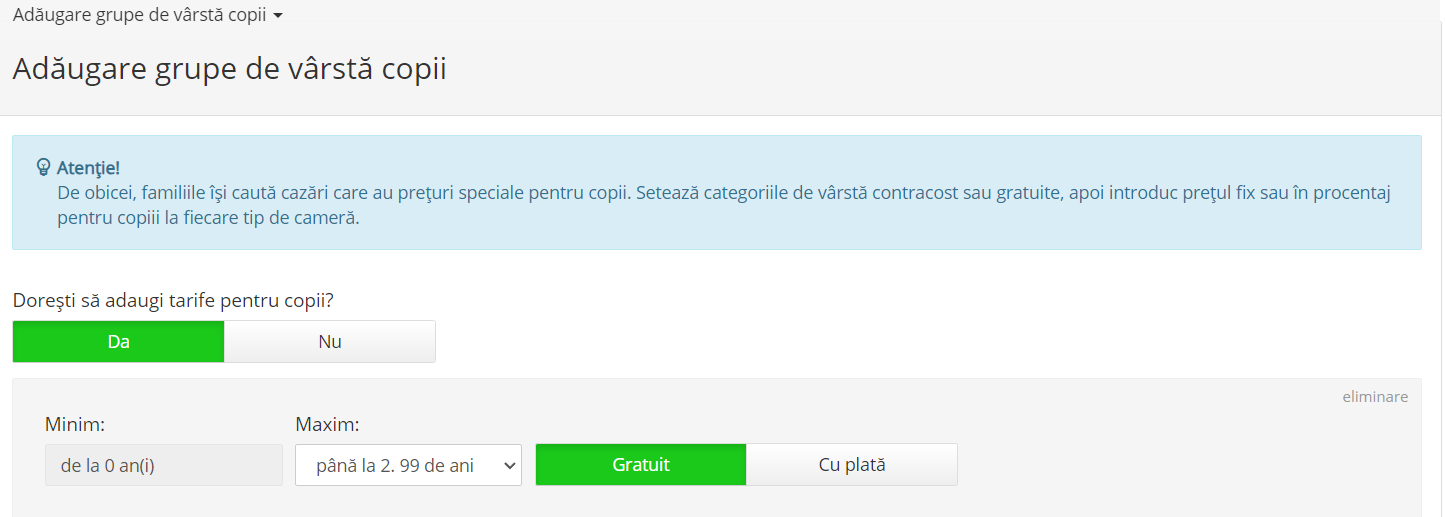Select Nu for children's rates
The width and height of the screenshot is (1445, 517).
(330, 341)
